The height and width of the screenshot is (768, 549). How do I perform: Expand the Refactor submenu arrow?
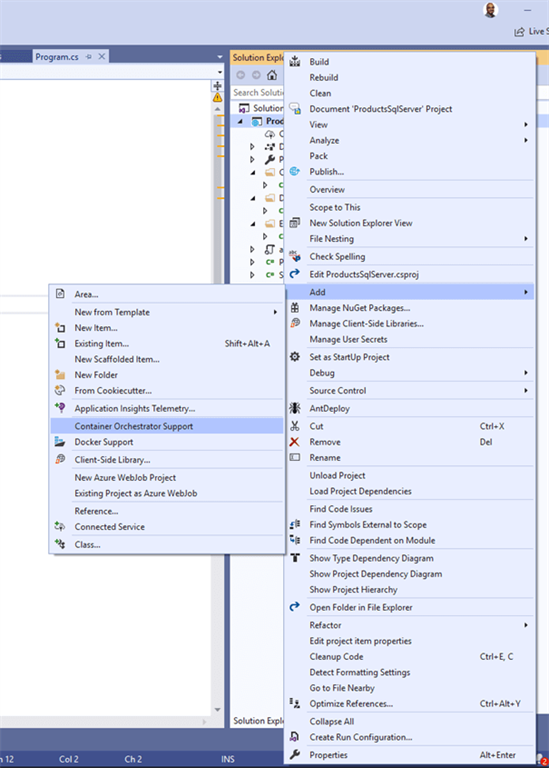(x=526, y=625)
